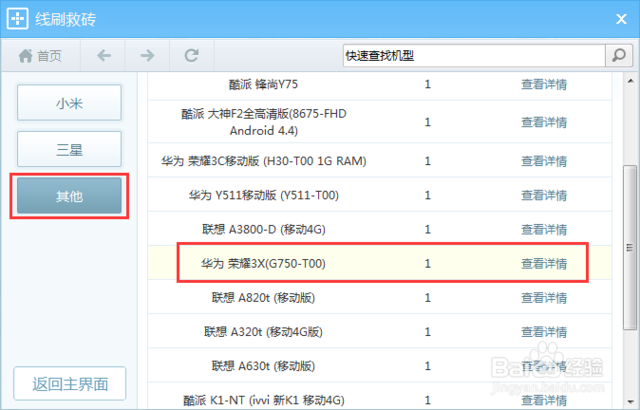This screenshot has height=410, width=640.
Task: Open 查看详情 for 联想 A820t
Action: coord(544,298)
